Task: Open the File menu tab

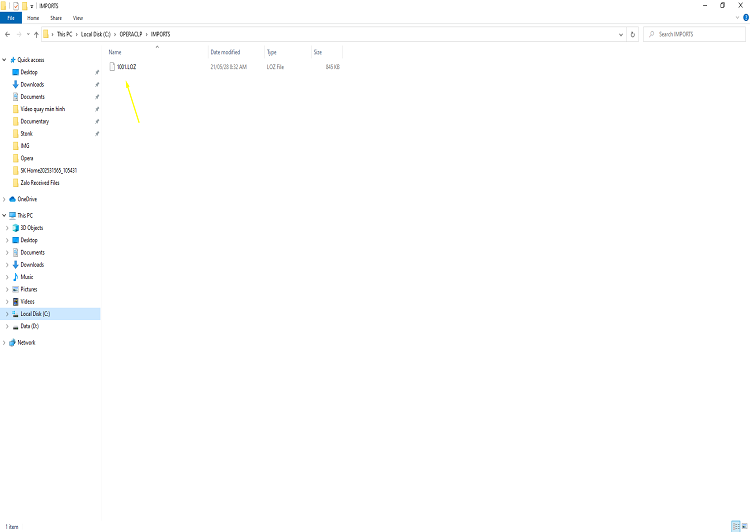Action: 11,18
